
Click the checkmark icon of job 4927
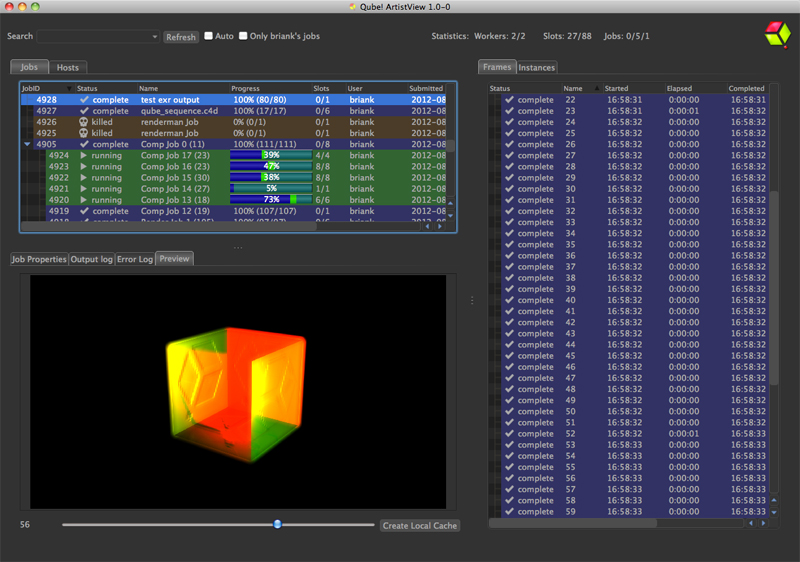[x=84, y=111]
